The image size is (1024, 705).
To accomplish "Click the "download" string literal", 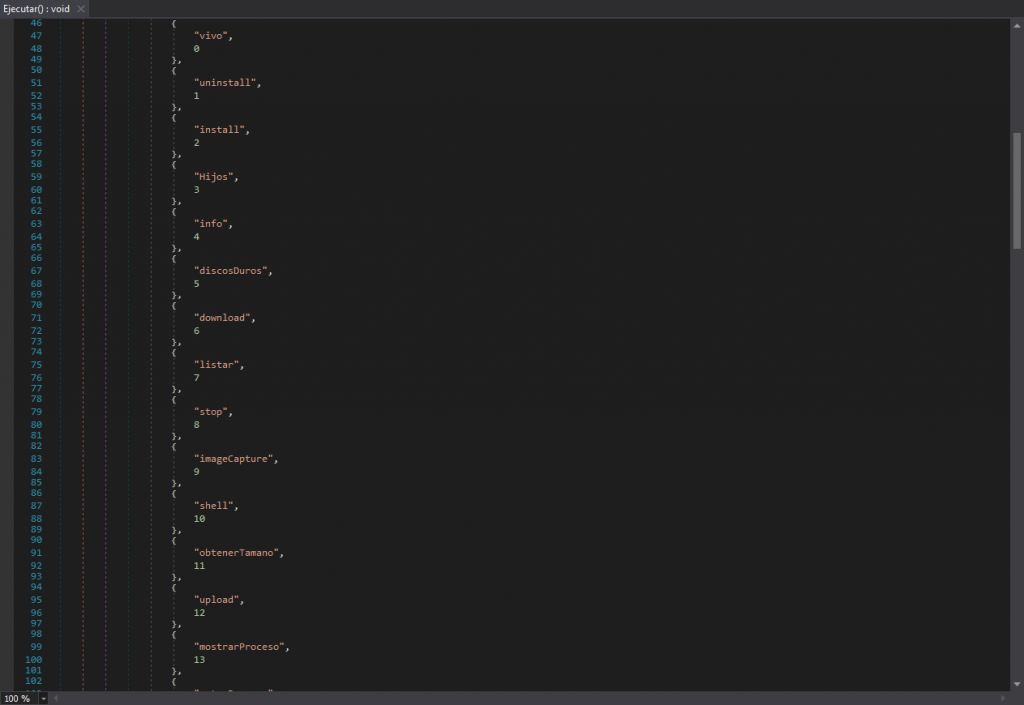I will (223, 318).
